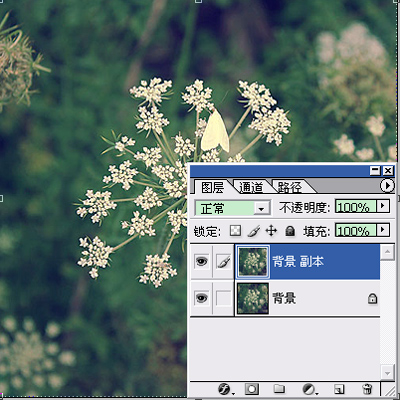Viewport: 400px width, 400px height.
Task: Toggle lock all padlock icon
Action: pos(290,231)
